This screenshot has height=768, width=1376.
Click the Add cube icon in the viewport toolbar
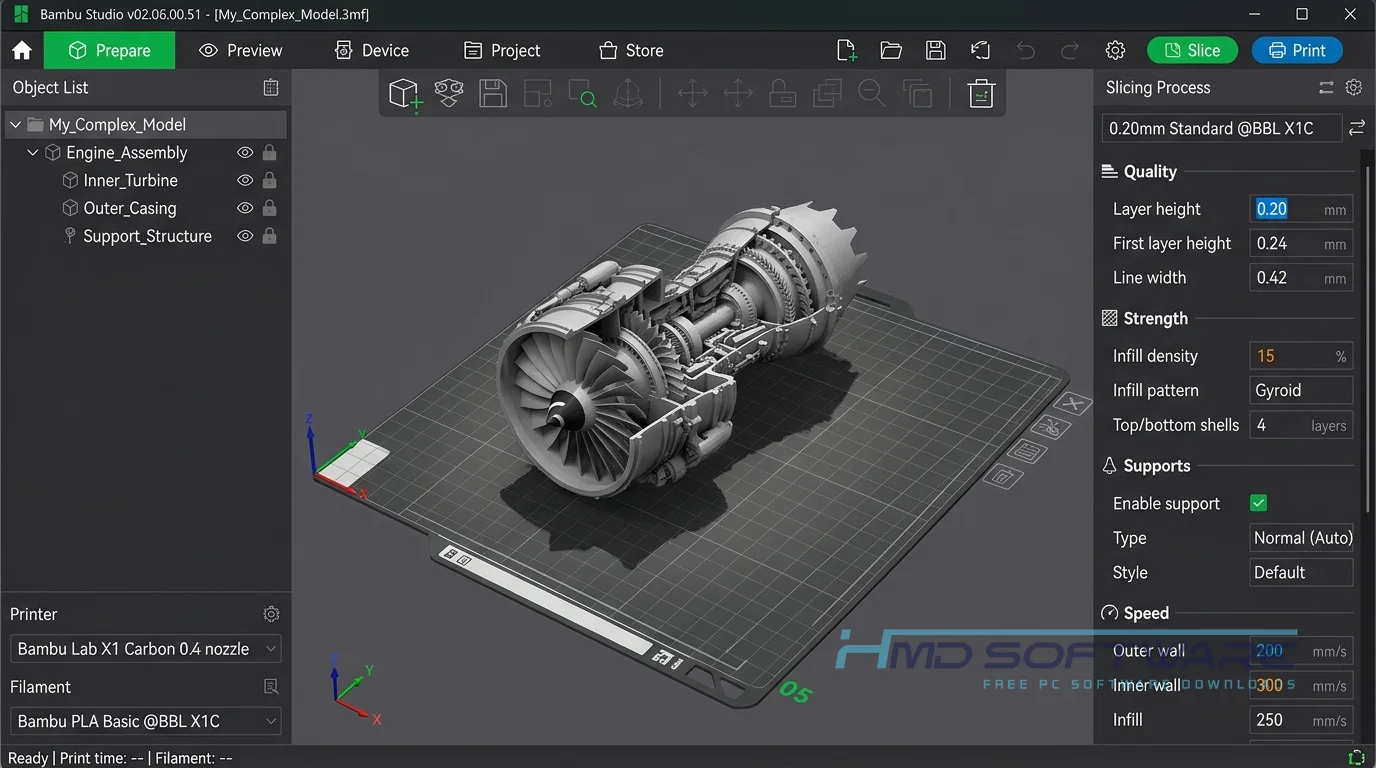404,94
